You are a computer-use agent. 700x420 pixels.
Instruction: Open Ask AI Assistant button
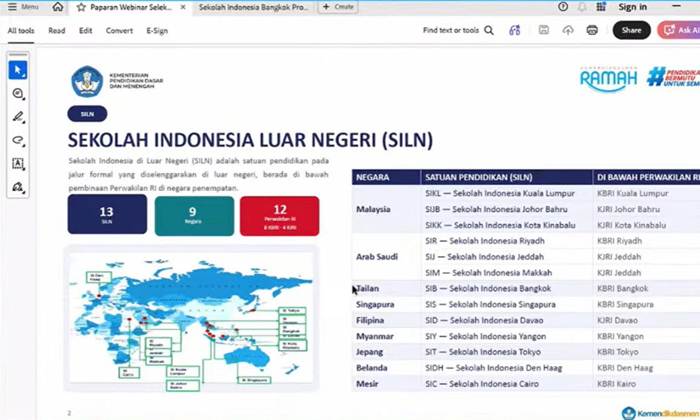click(679, 30)
